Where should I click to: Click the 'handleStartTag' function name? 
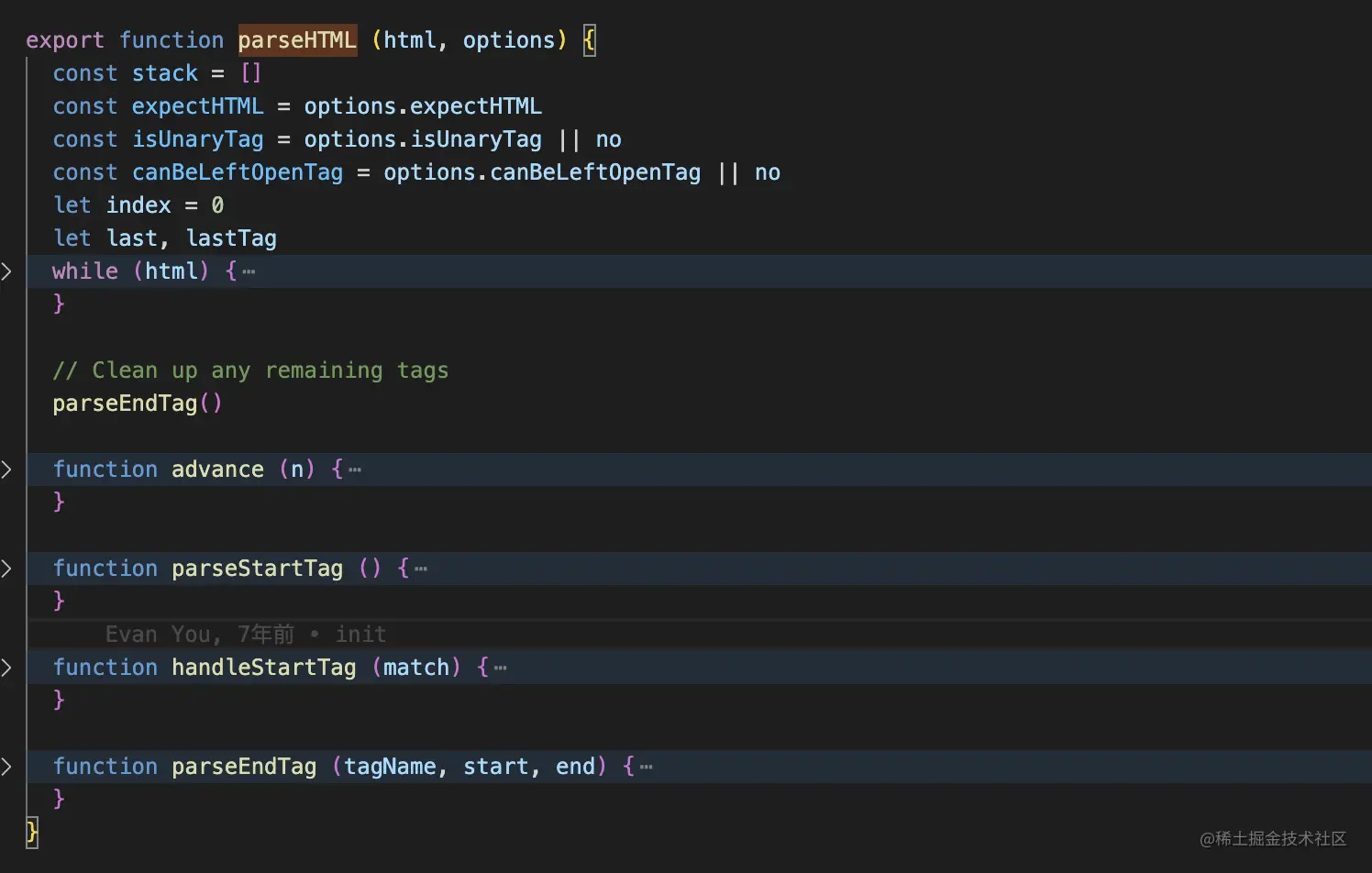(x=264, y=668)
